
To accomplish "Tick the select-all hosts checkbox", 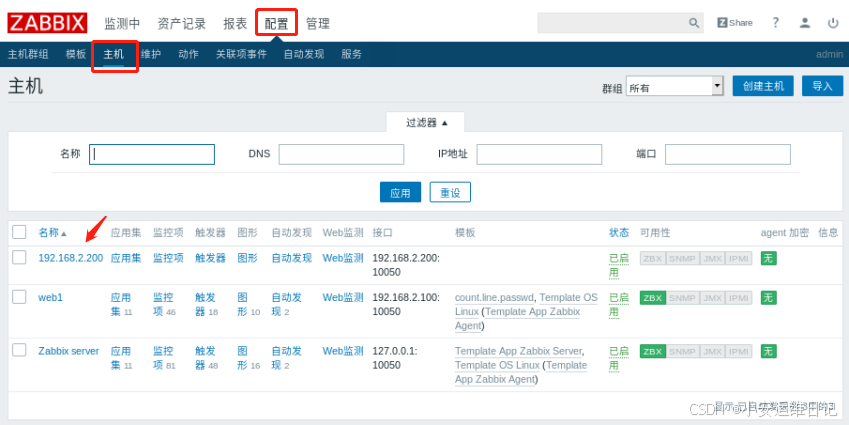I will click(19, 232).
